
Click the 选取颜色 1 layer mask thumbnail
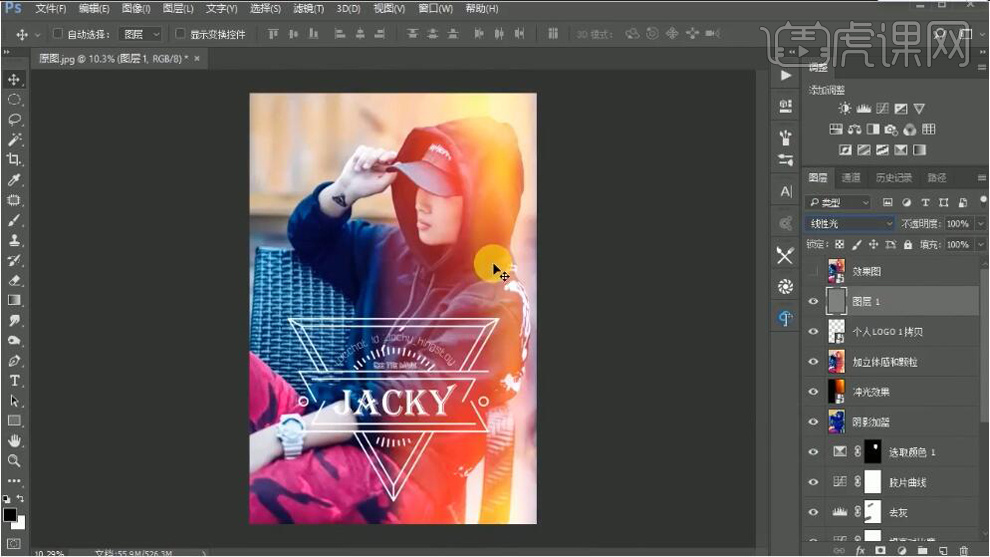(873, 452)
